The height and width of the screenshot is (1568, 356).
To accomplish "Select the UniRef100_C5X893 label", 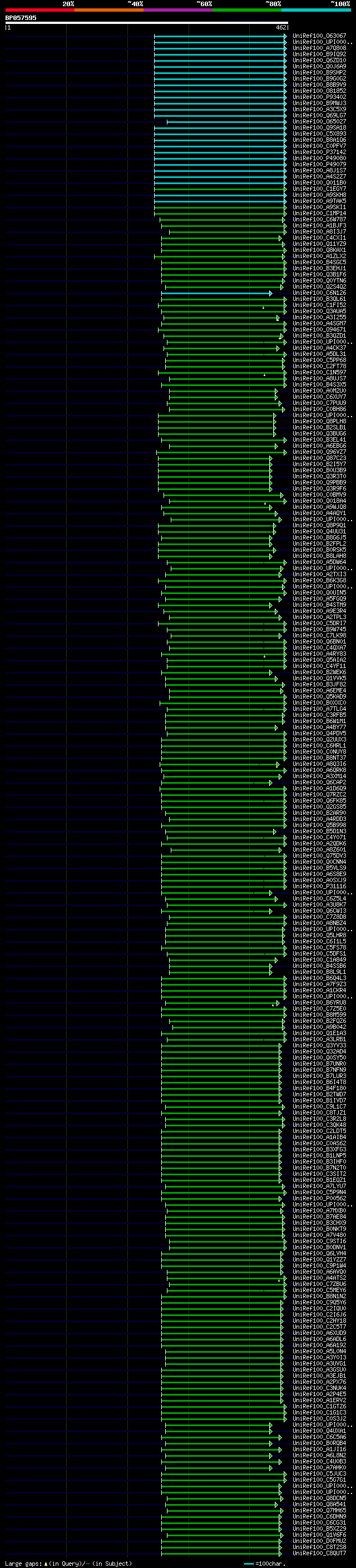I will (319, 134).
